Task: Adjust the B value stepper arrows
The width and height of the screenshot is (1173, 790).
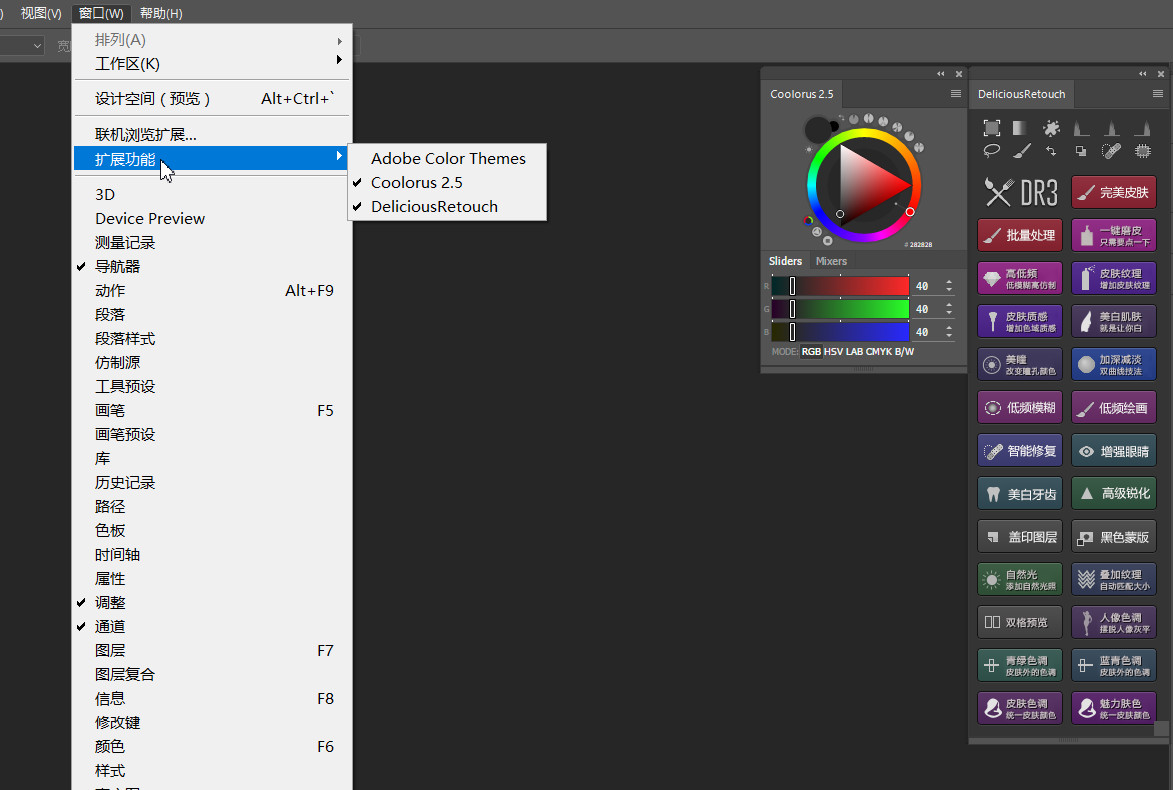Action: click(949, 331)
